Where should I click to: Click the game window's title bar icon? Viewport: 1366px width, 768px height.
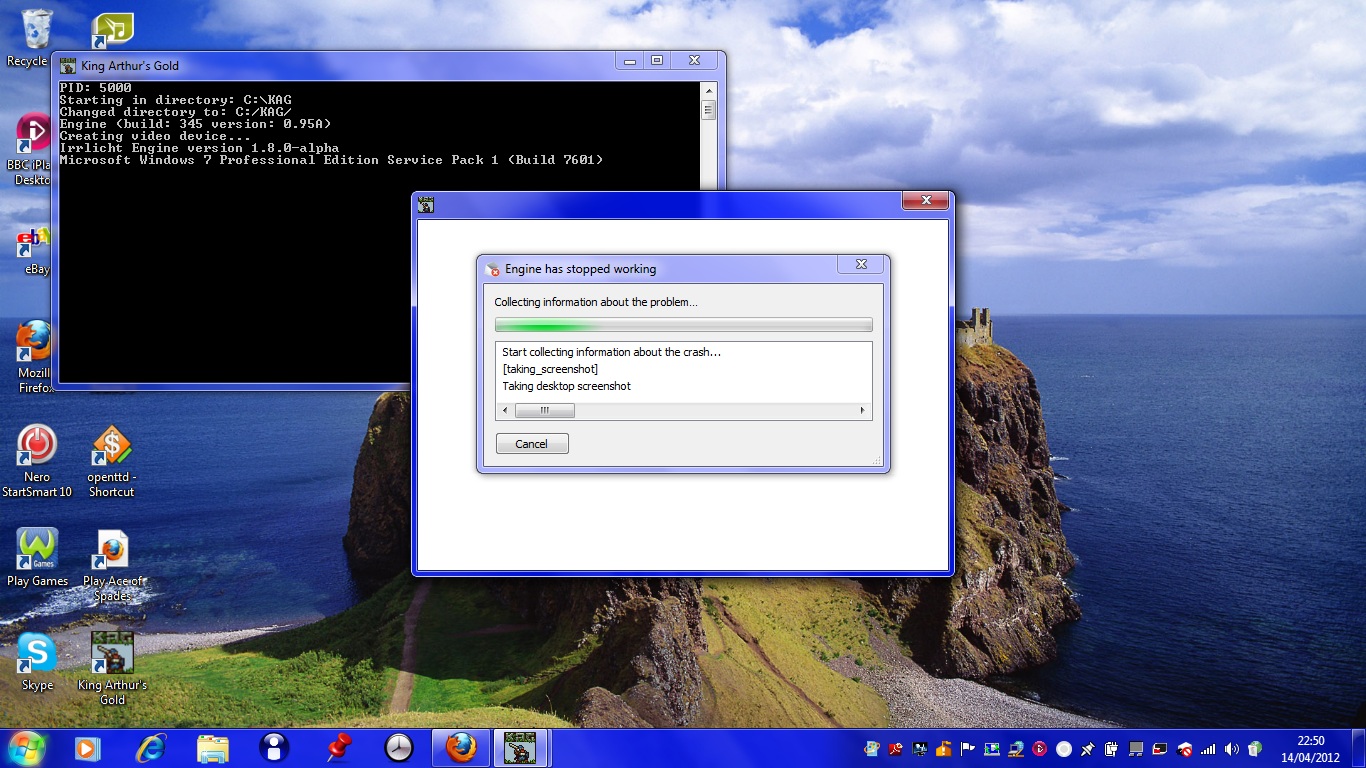click(x=426, y=204)
